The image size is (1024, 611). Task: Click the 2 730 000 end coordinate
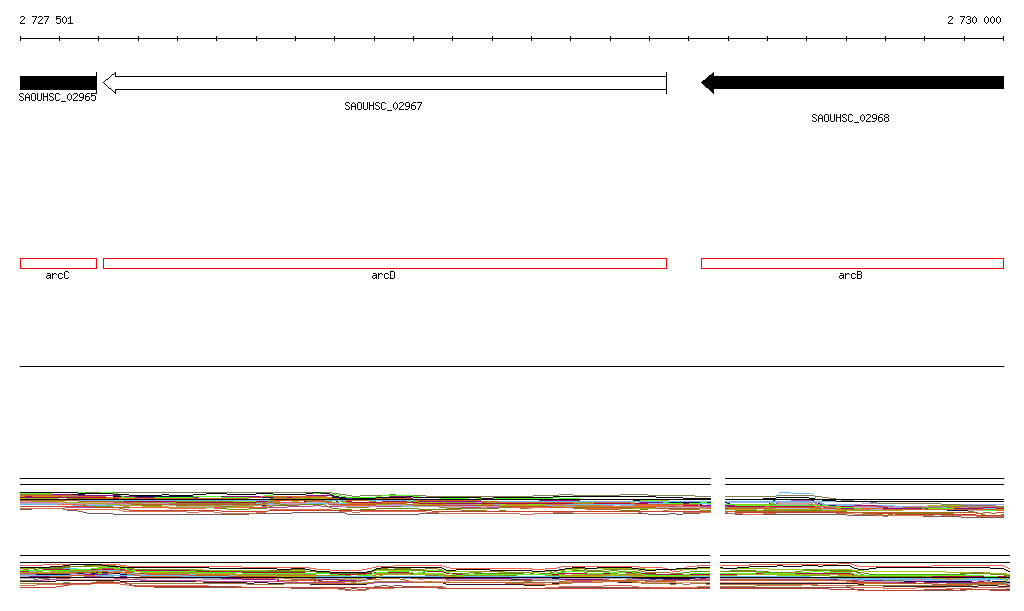pos(974,20)
